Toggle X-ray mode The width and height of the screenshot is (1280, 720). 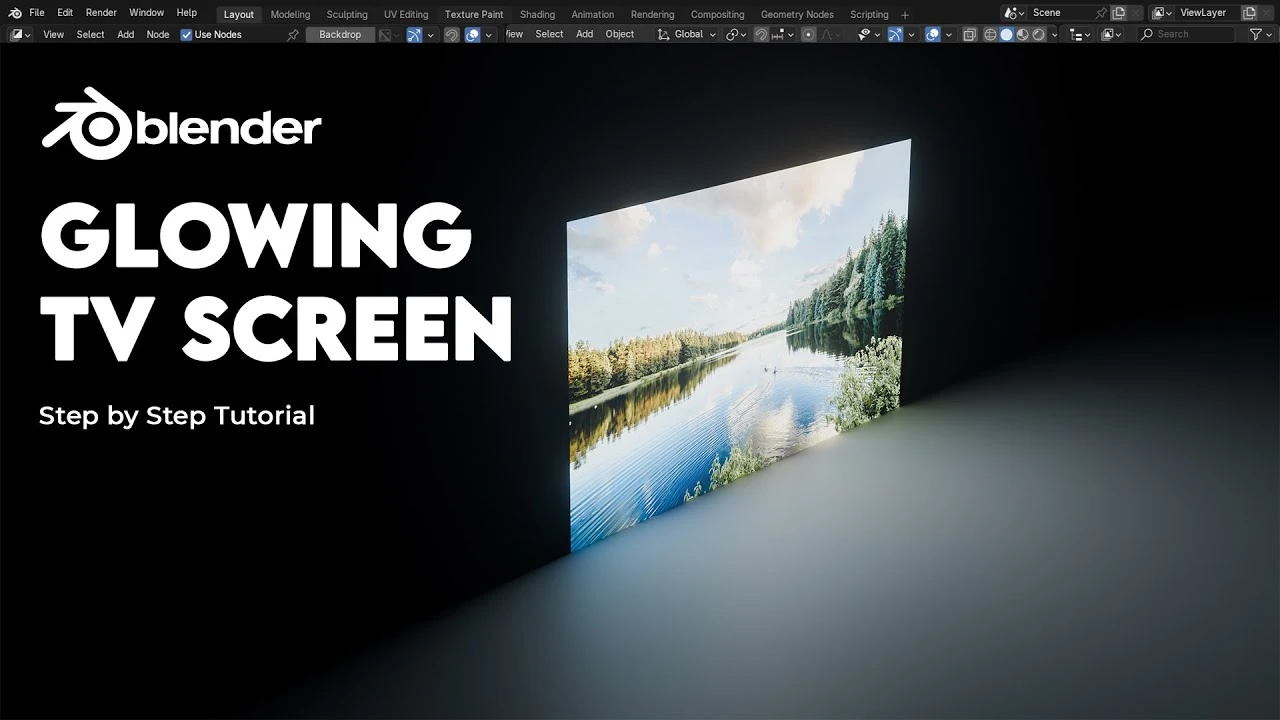969,34
